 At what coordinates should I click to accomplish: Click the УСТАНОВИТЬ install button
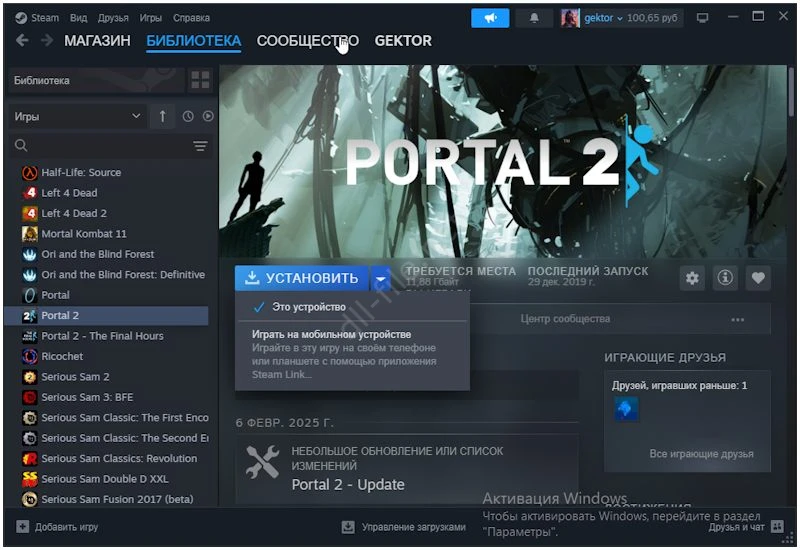(x=302, y=278)
